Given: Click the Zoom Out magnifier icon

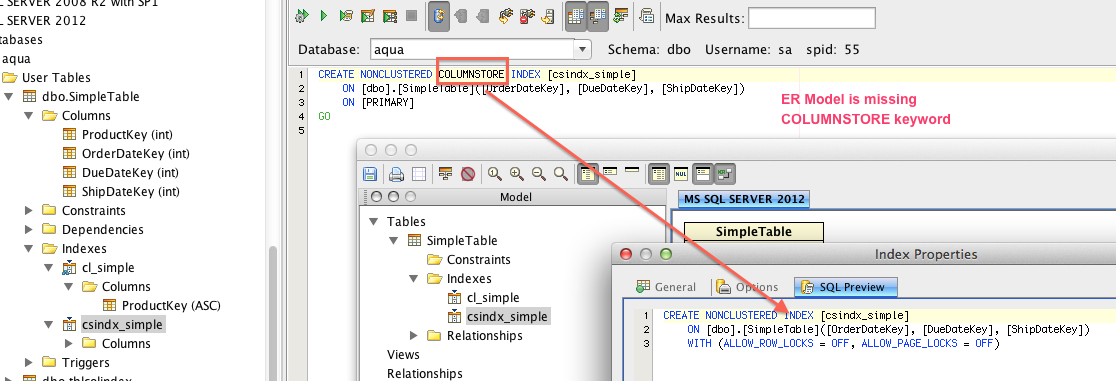Looking at the screenshot, I should click(539, 173).
